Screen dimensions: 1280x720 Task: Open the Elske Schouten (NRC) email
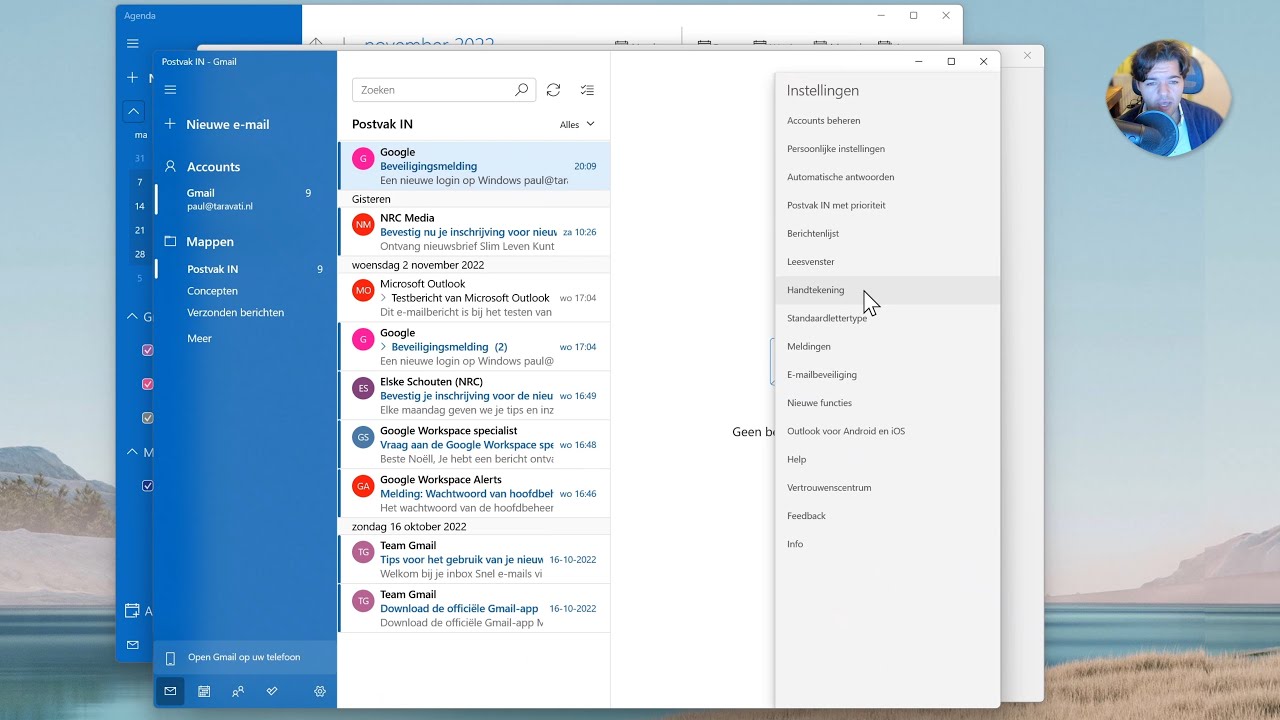click(x=474, y=396)
